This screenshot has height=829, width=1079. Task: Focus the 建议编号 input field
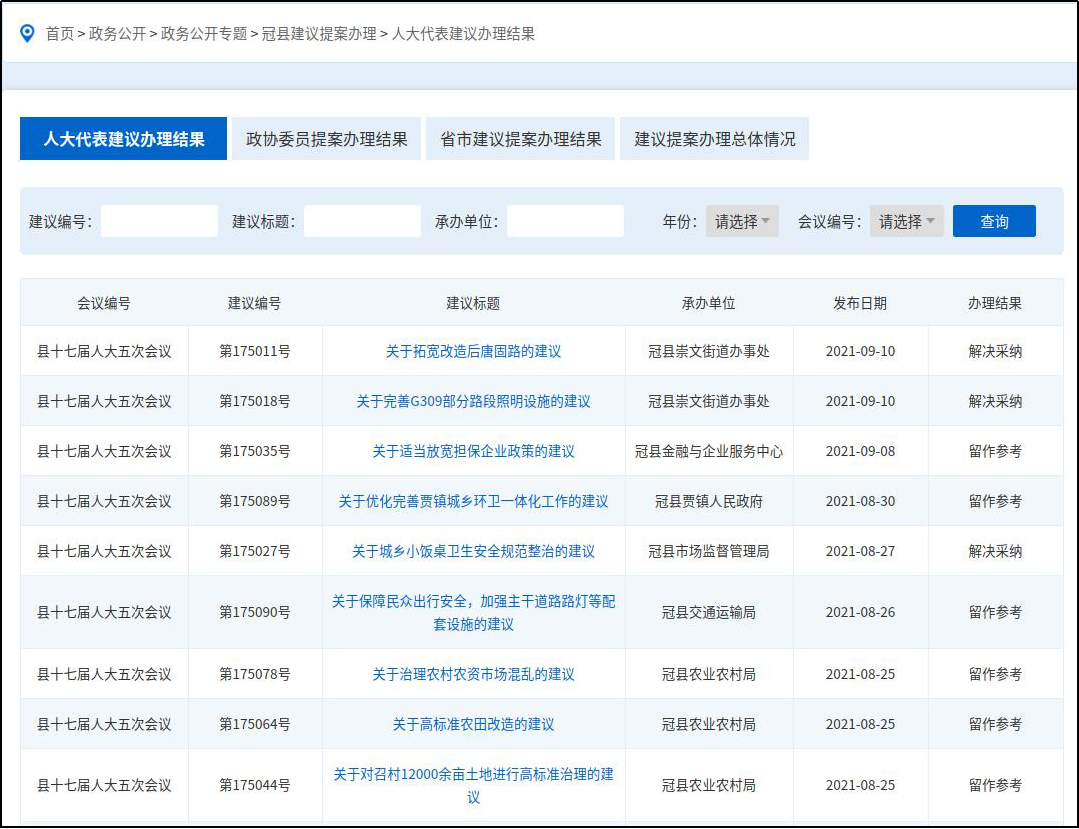pyautogui.click(x=159, y=222)
